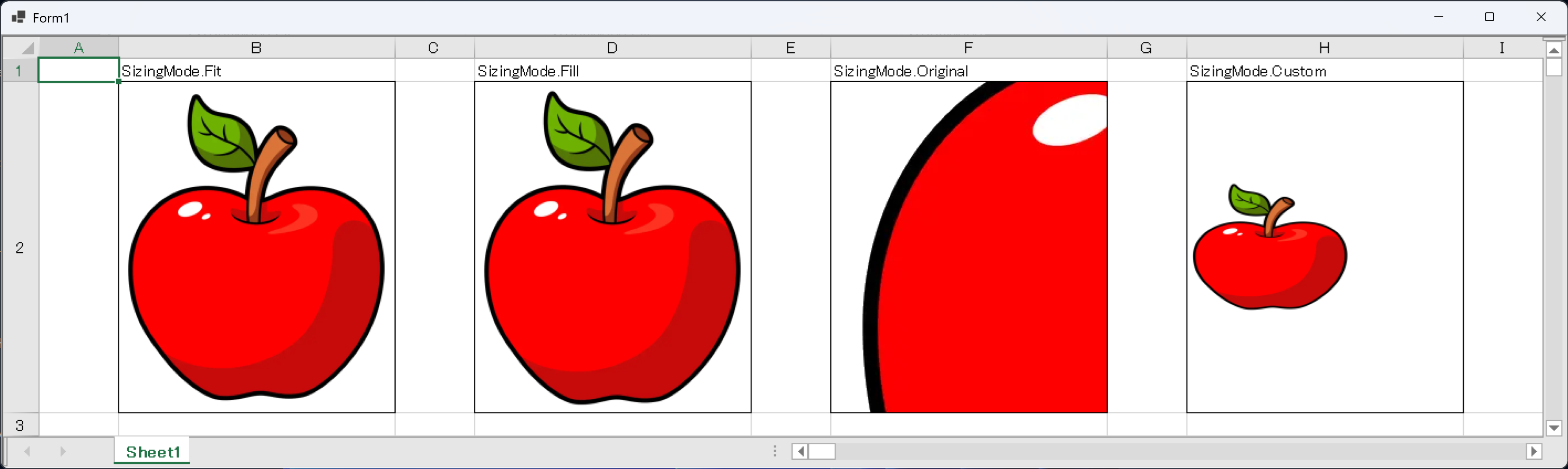The height and width of the screenshot is (469, 1568).
Task: Click the horizontal scrollbar left arrow
Action: 800,451
